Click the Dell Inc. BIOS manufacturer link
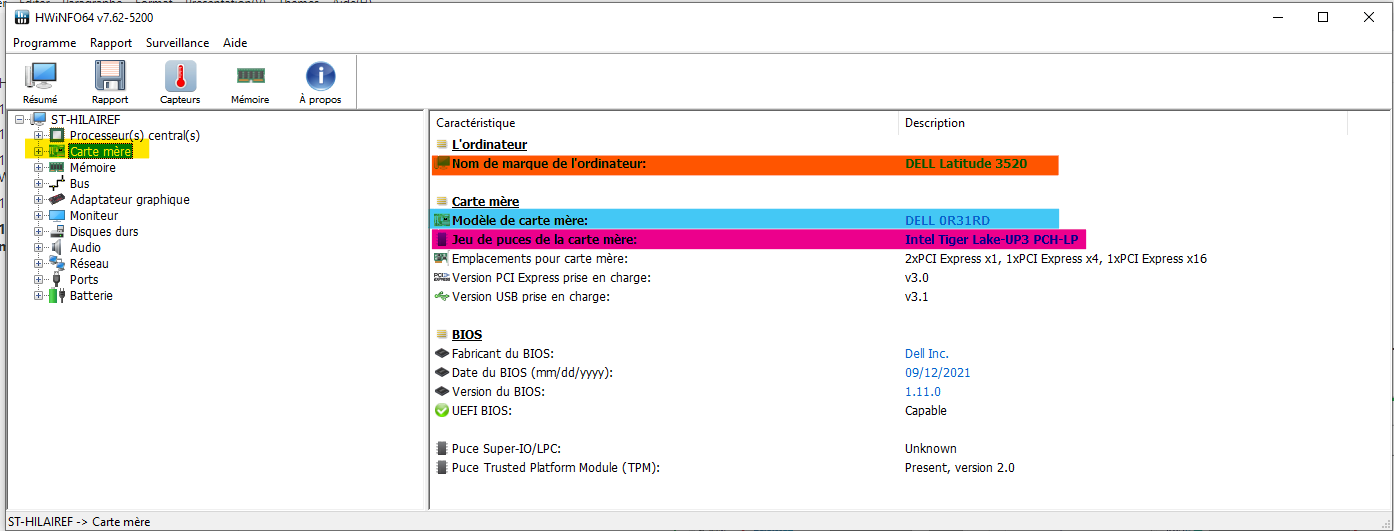The height and width of the screenshot is (531, 1394). pos(926,354)
